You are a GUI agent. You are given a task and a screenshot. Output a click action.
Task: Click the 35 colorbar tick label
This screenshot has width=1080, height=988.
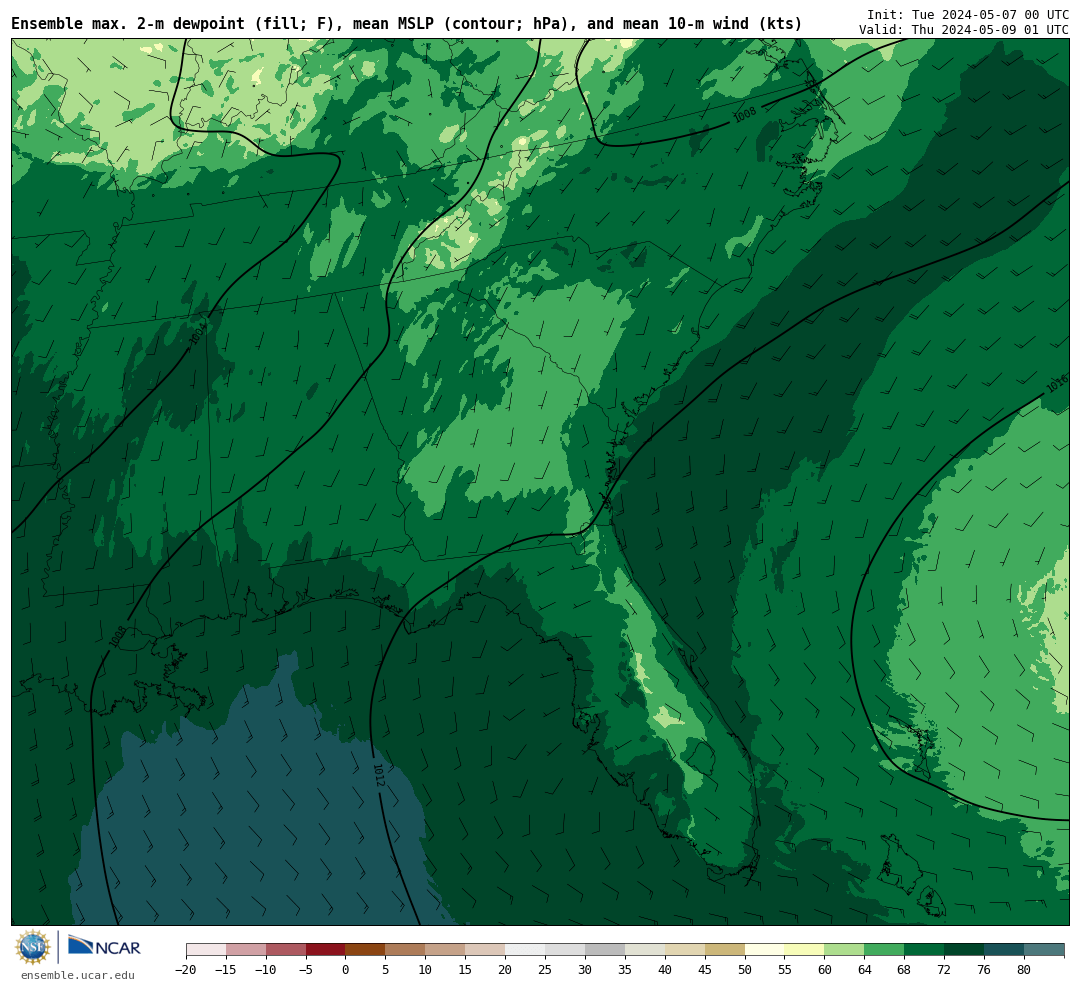625,969
